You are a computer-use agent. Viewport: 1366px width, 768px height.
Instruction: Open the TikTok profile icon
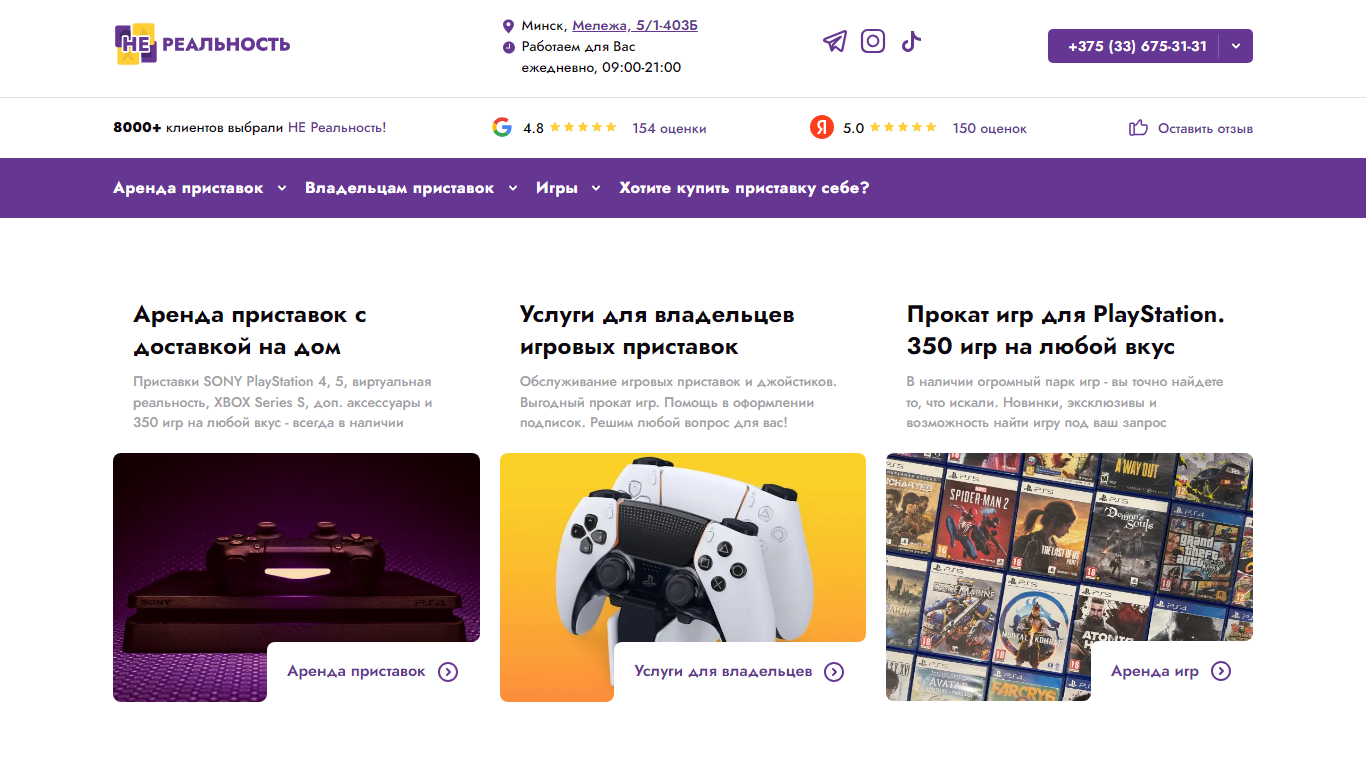[910, 41]
